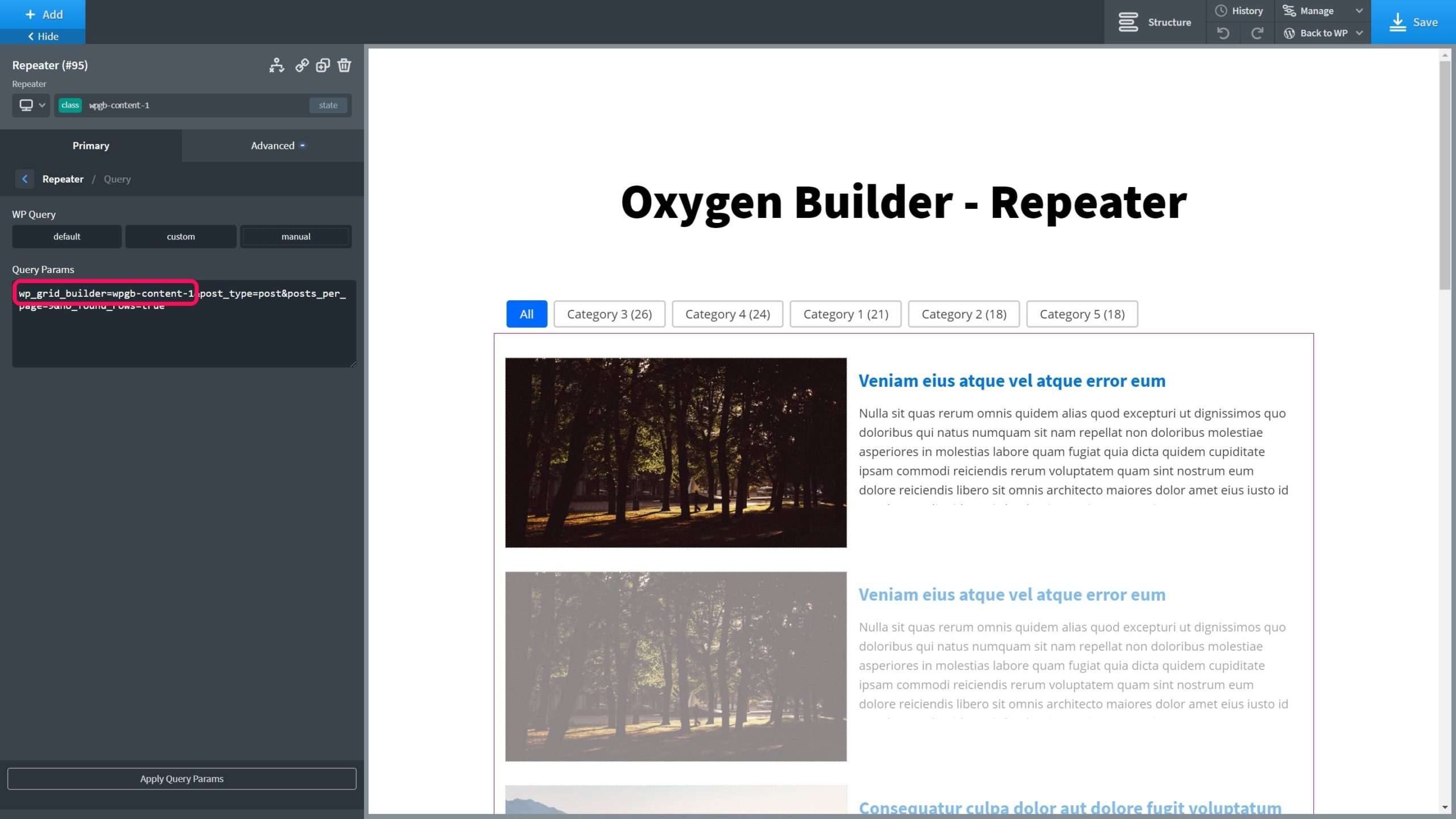This screenshot has height=819, width=1456.
Task: Undo the last change
Action: pyautogui.click(x=1223, y=32)
